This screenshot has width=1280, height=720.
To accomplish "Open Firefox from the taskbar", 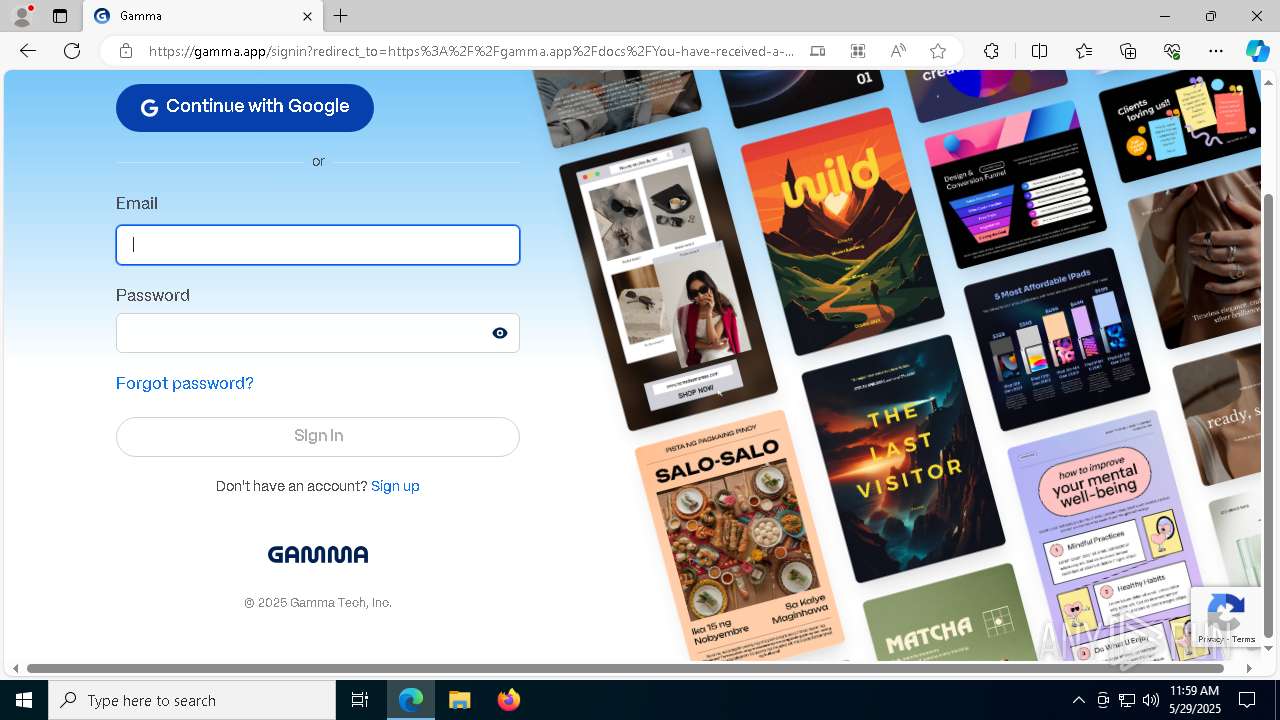I will (x=509, y=700).
